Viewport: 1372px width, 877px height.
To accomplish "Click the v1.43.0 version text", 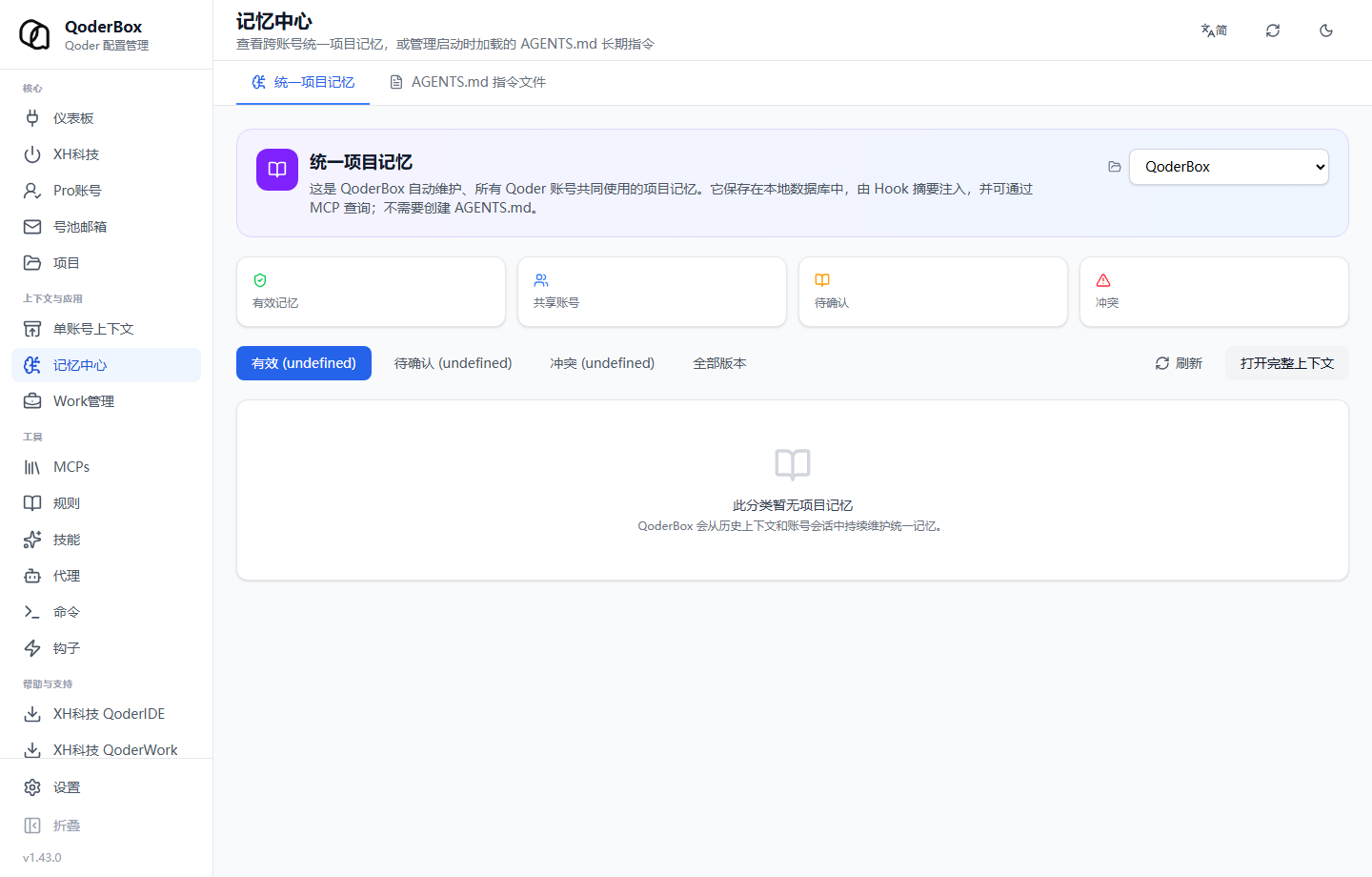I will [42, 858].
